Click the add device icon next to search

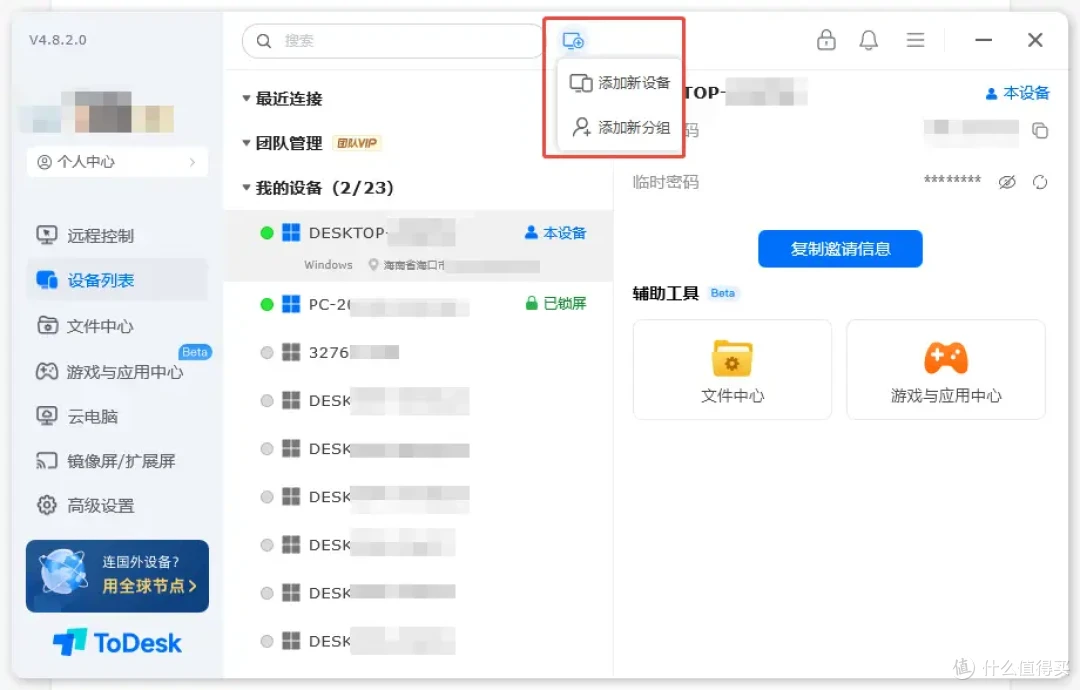pyautogui.click(x=572, y=41)
